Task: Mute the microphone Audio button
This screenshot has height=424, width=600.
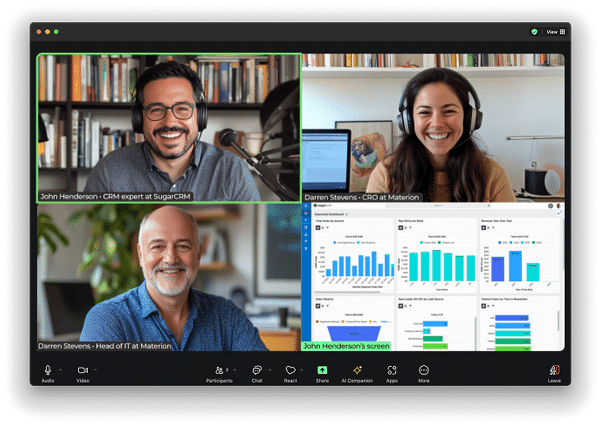Action: pos(47,371)
